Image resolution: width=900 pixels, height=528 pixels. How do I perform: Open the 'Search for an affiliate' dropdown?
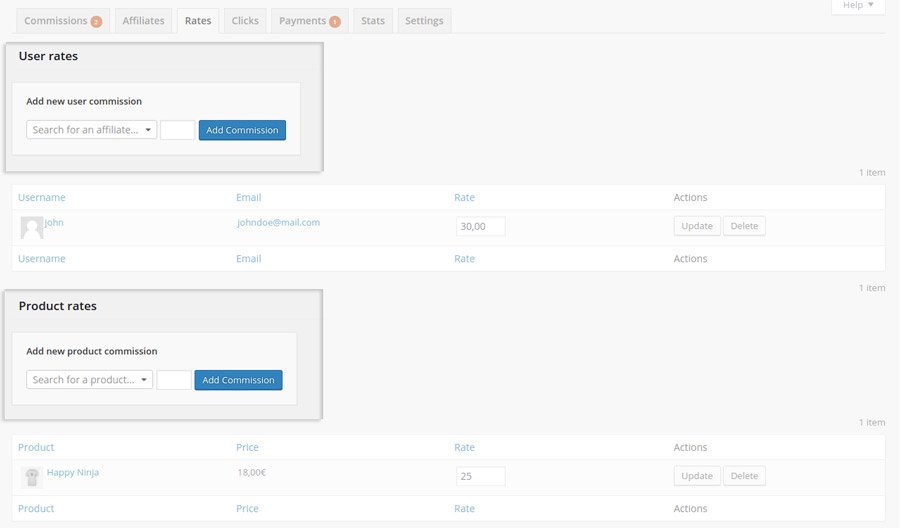pos(92,130)
